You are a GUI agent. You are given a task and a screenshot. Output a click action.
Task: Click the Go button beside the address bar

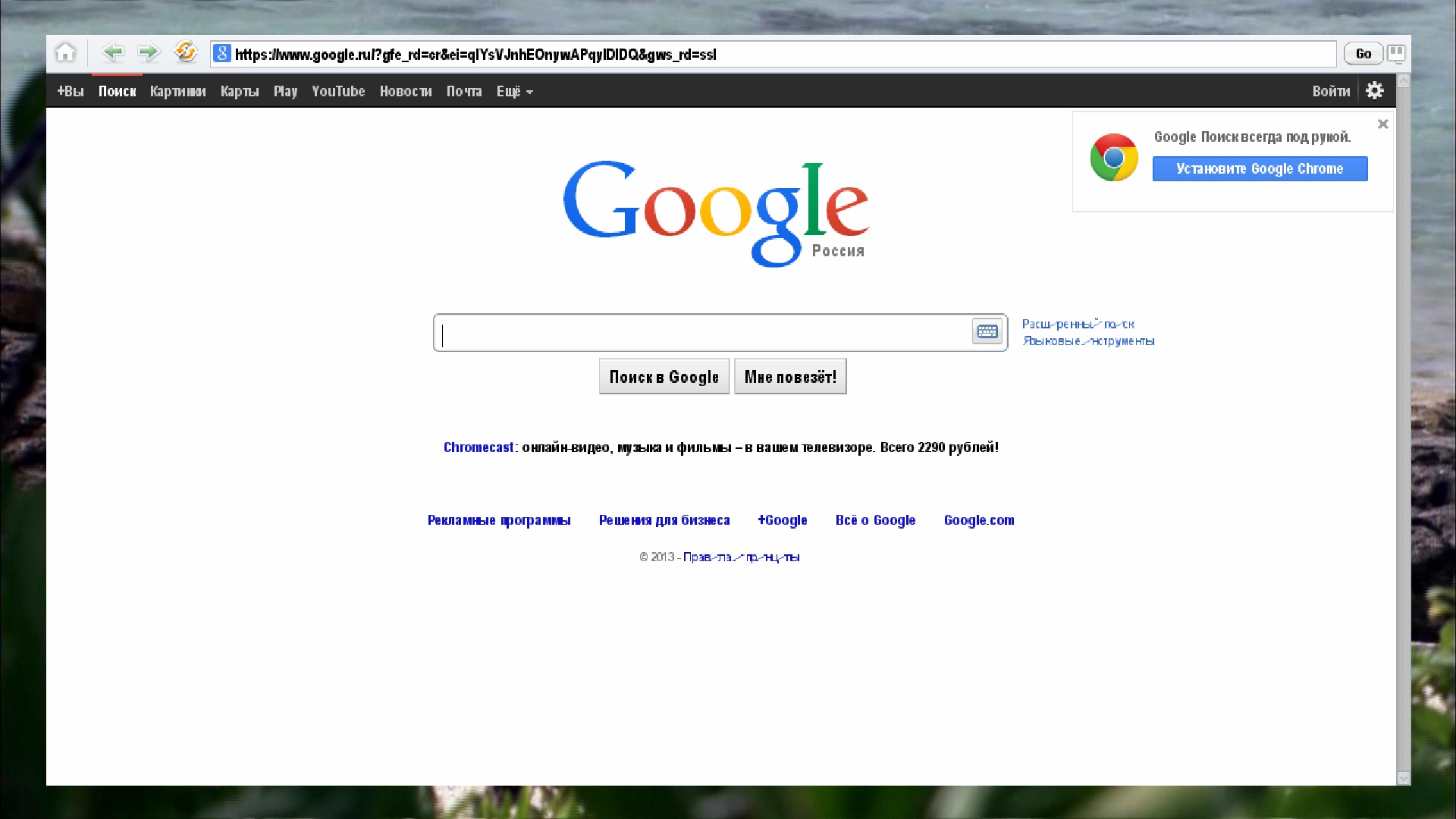(1363, 54)
